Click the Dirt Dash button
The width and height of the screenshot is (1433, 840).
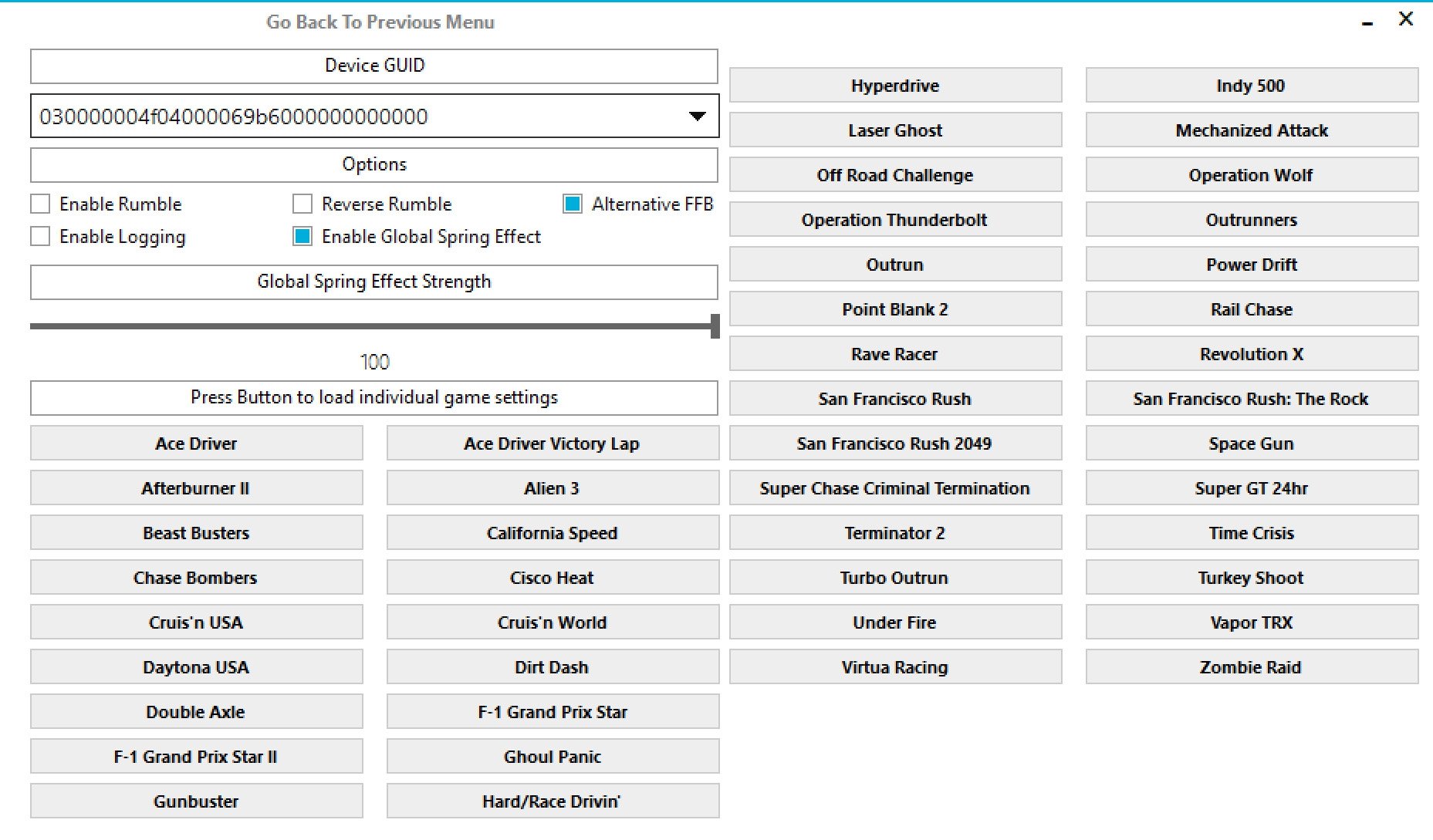[553, 667]
